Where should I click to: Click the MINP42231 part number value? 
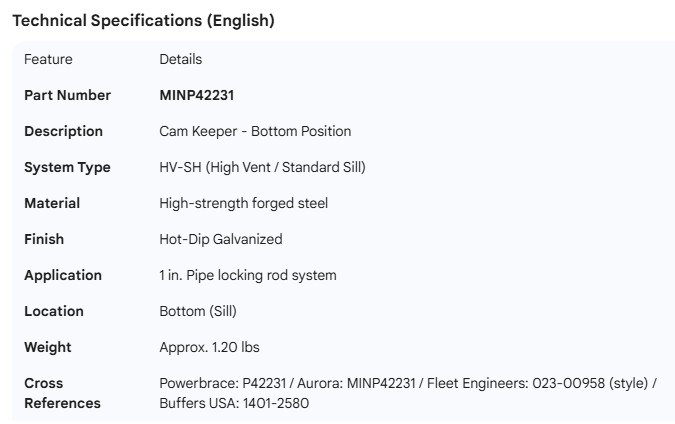tap(197, 95)
